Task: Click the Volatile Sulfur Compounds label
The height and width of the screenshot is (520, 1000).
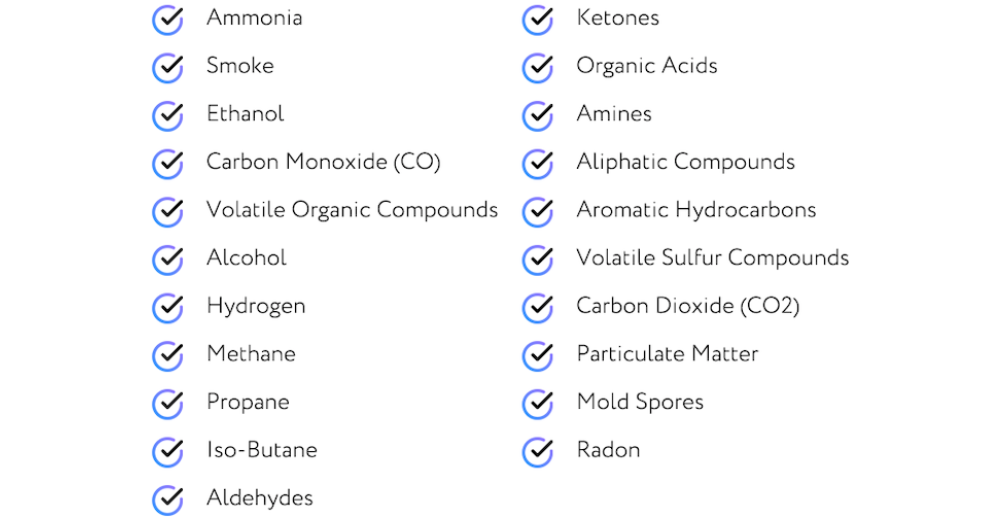Action: [712, 258]
